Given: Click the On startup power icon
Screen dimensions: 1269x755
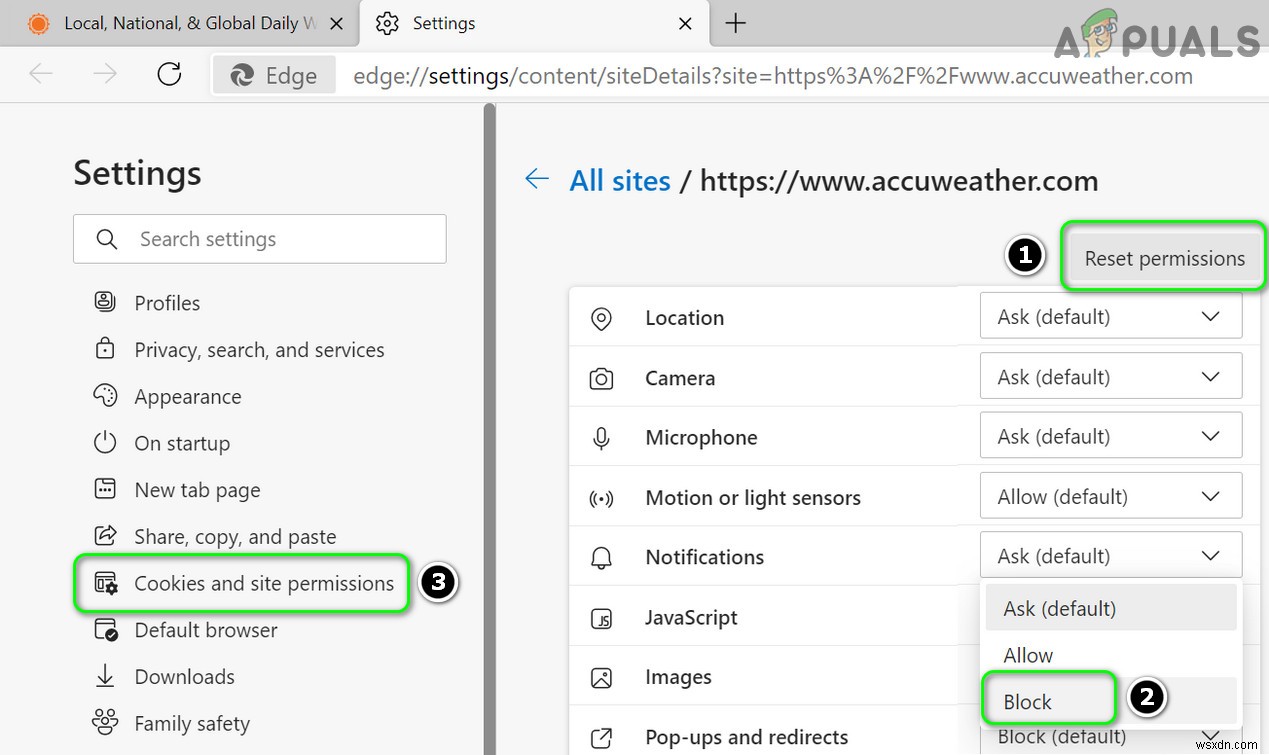Looking at the screenshot, I should click(x=105, y=443).
